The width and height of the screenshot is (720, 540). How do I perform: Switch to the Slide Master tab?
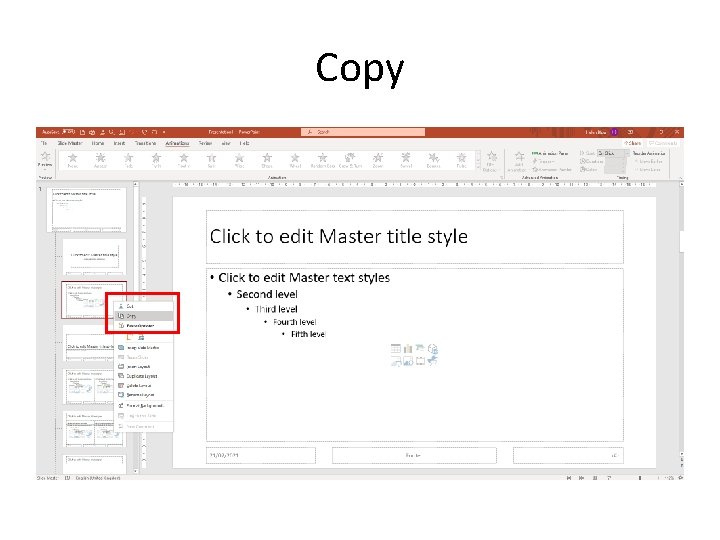click(x=70, y=143)
